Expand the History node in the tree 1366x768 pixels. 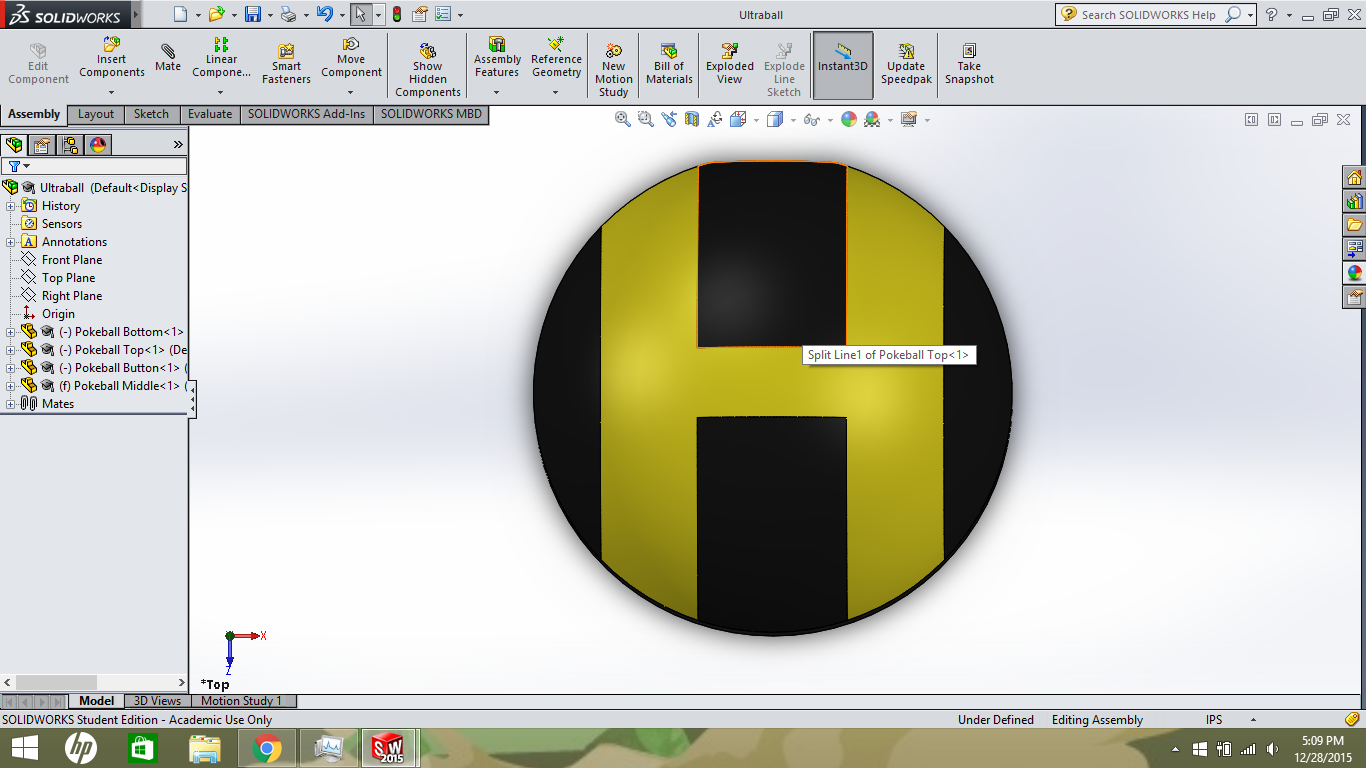(11, 206)
